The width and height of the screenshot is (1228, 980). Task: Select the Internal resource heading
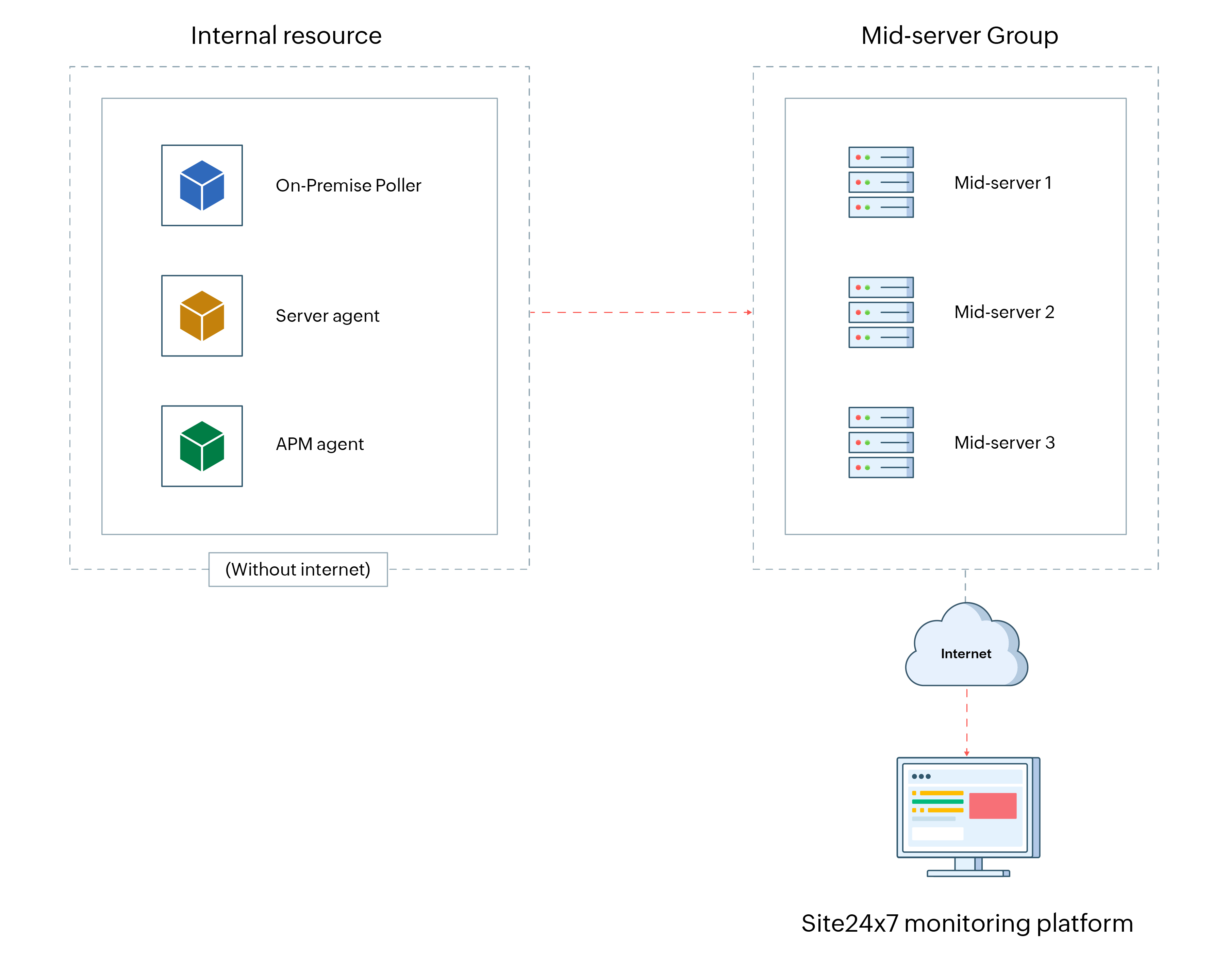(x=286, y=35)
